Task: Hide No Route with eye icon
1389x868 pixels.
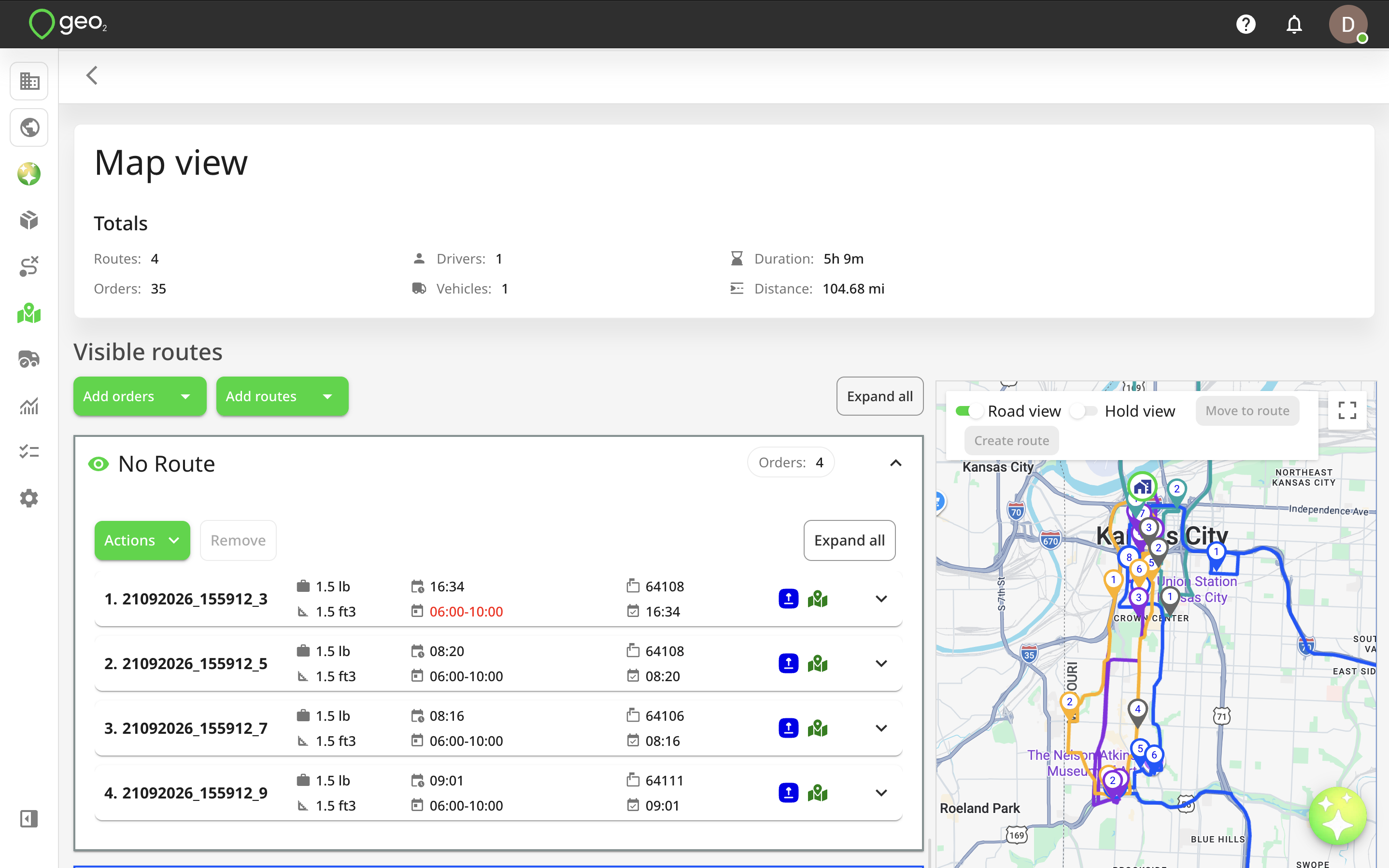Action: pos(99,464)
